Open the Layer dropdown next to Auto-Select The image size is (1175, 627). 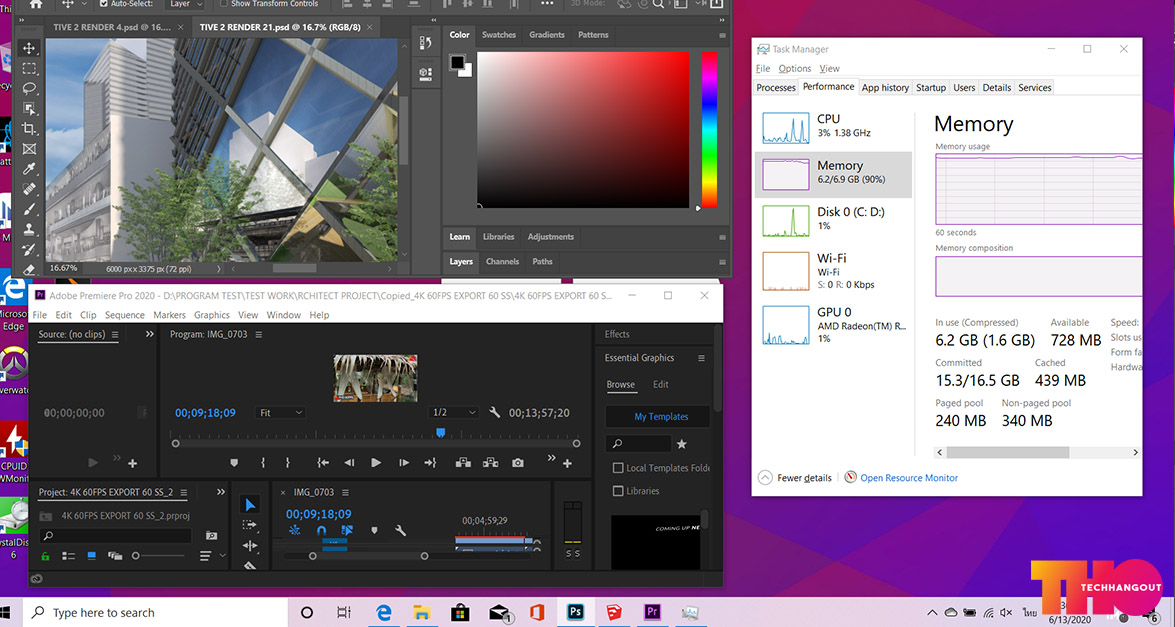click(185, 4)
